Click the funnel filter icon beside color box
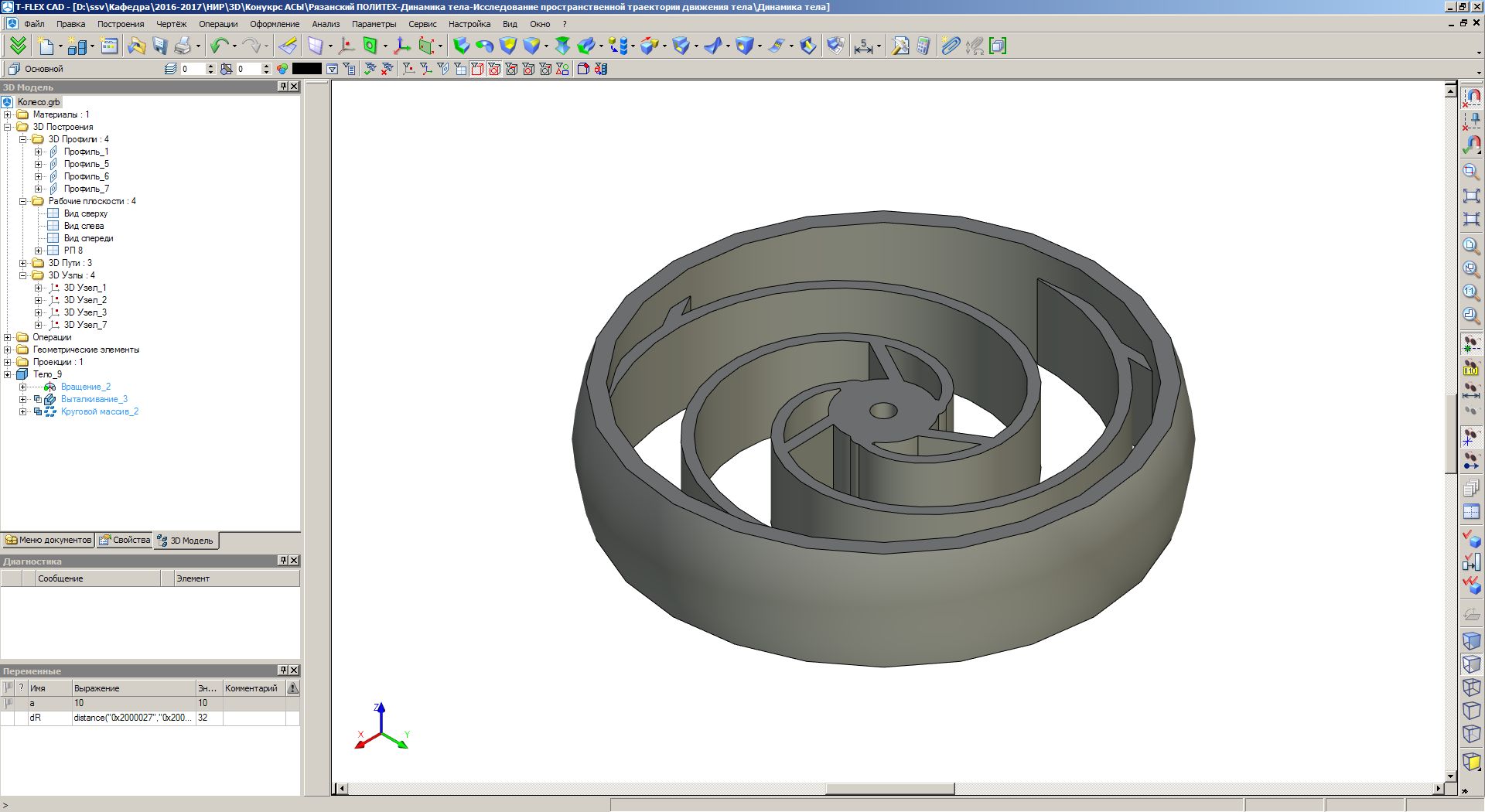 [x=333, y=69]
